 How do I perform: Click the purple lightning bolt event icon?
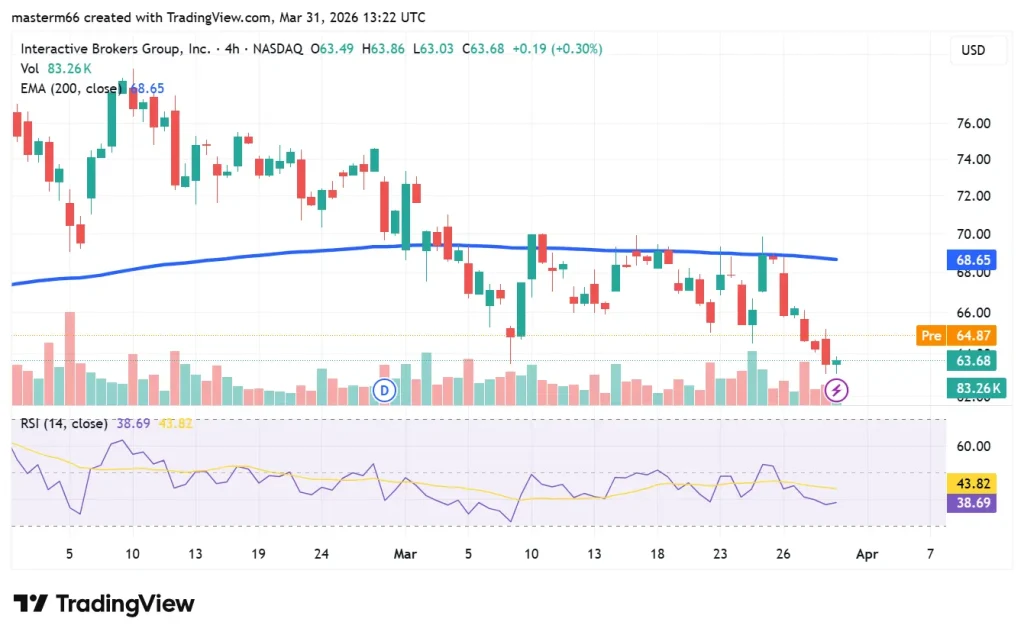tap(834, 390)
